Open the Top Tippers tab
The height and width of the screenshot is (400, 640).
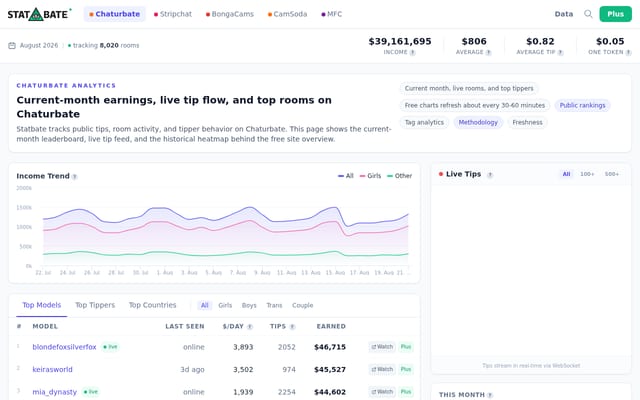95,305
